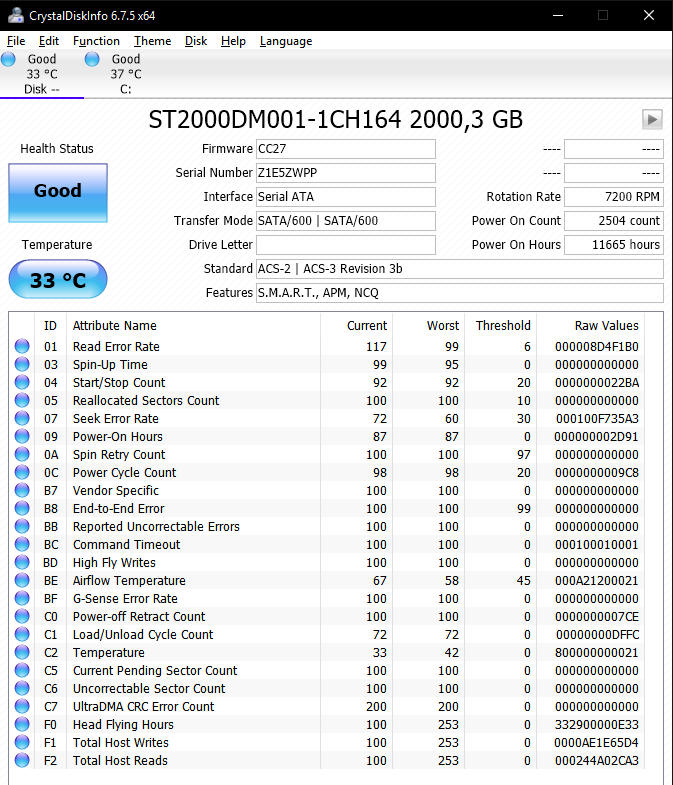This screenshot has width=673, height=785.
Task: Click status icon for Uncorrectable Sector Count
Action: (x=22, y=689)
